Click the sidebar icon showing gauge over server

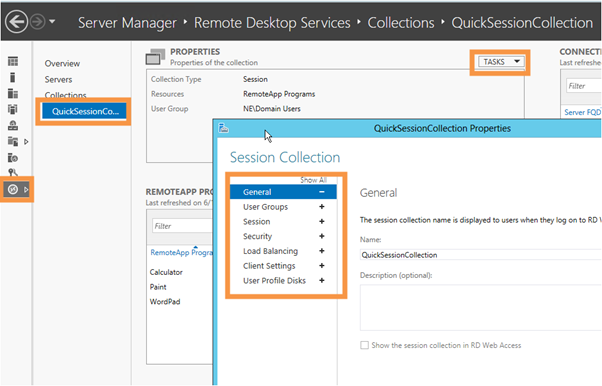(13, 125)
